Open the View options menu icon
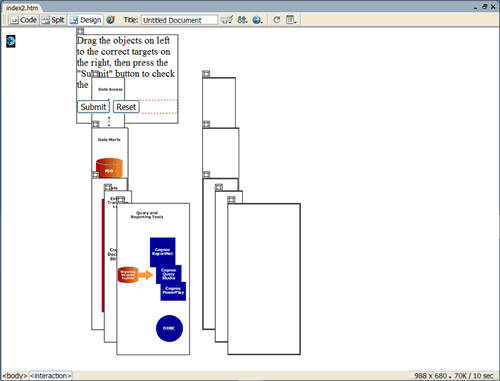This screenshot has height=381, width=500. click(291, 20)
